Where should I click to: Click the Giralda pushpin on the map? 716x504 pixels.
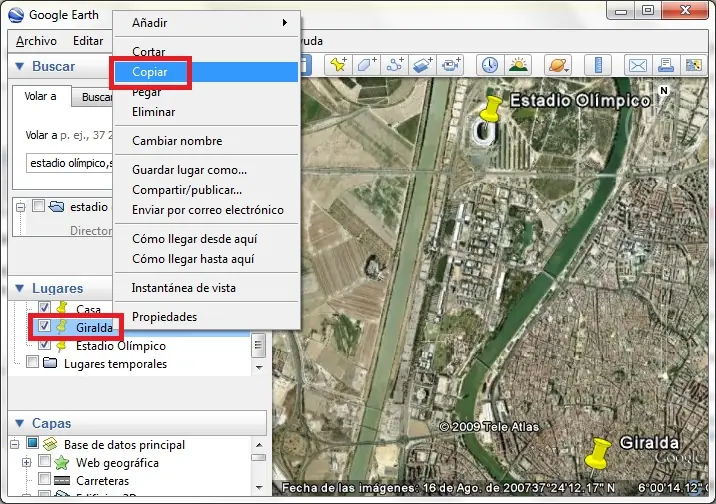coord(597,453)
